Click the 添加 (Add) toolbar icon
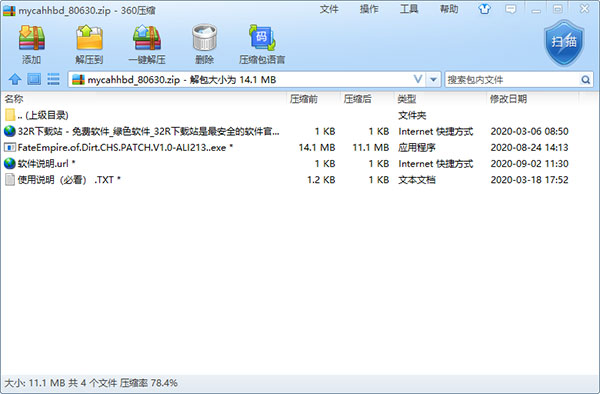Viewport: 600px width, 394px height. coord(32,38)
